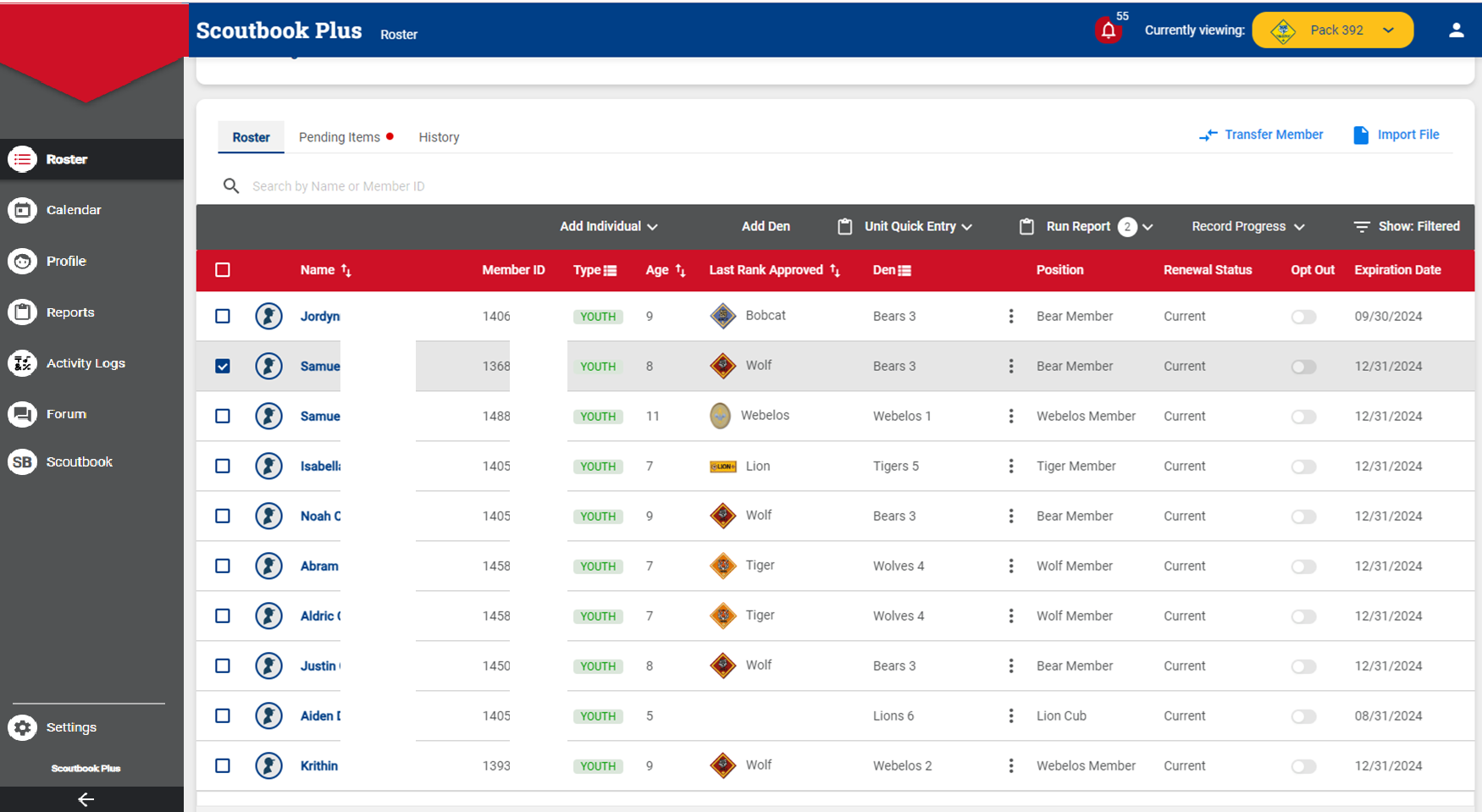This screenshot has height=812, width=1482.
Task: Click the Import File button
Action: coord(1396,135)
